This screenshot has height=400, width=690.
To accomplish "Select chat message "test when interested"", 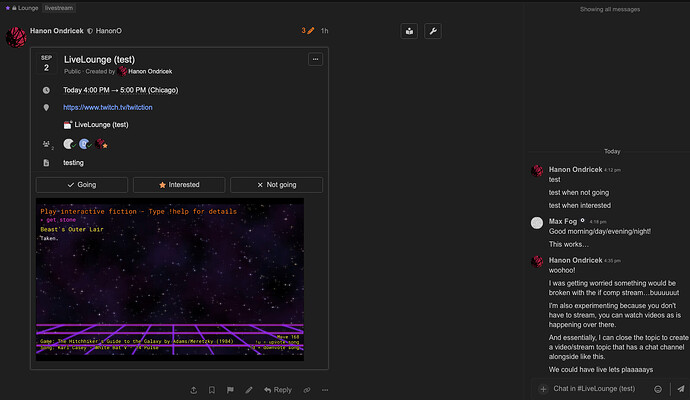I will click(x=580, y=206).
